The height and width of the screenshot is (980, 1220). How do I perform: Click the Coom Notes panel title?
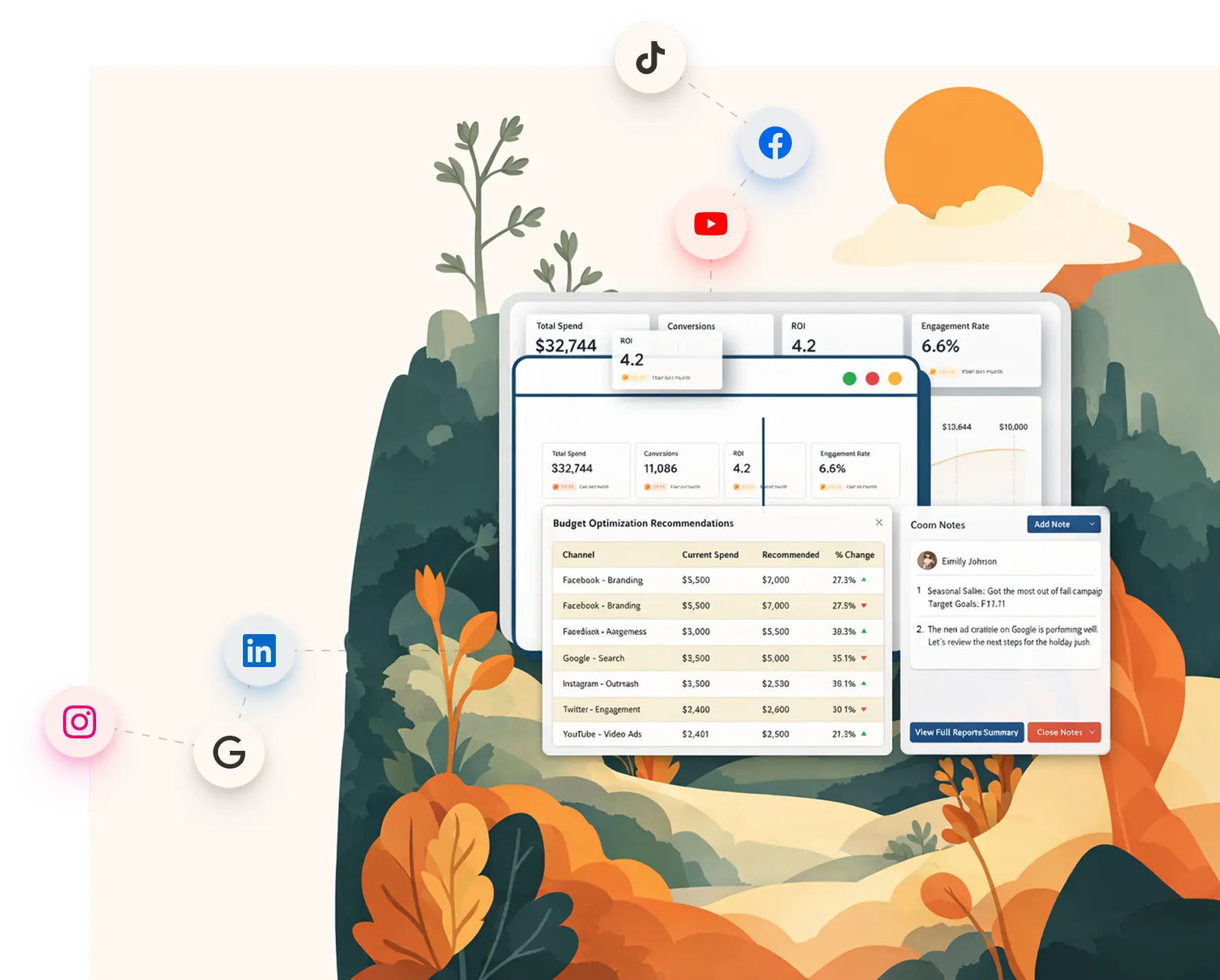[937, 525]
